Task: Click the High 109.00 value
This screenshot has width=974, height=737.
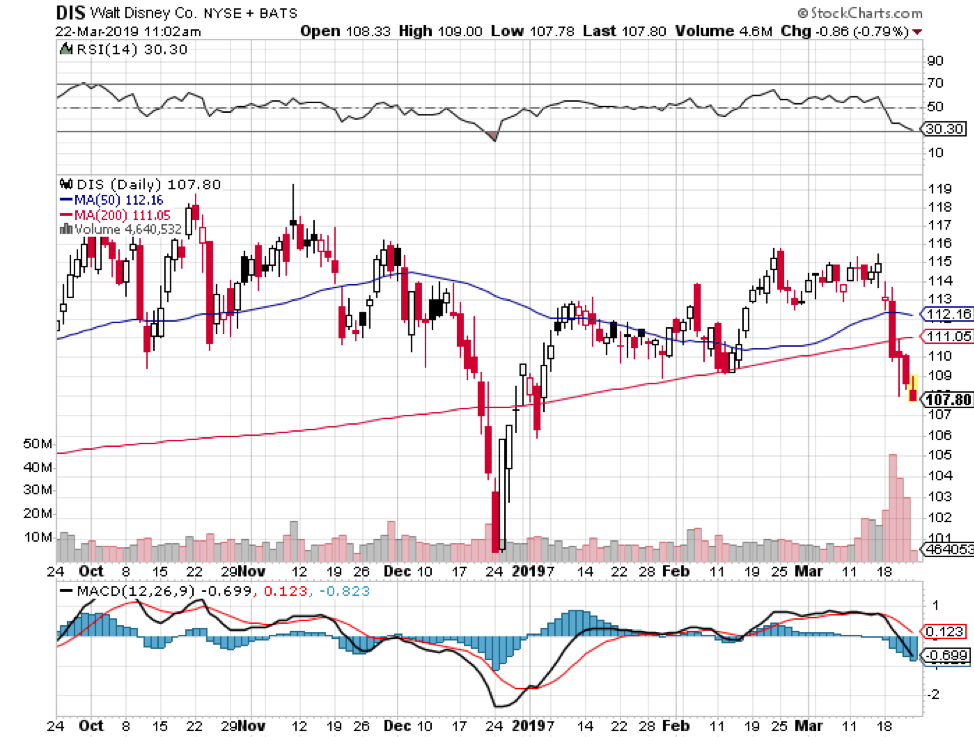Action: coord(440,31)
